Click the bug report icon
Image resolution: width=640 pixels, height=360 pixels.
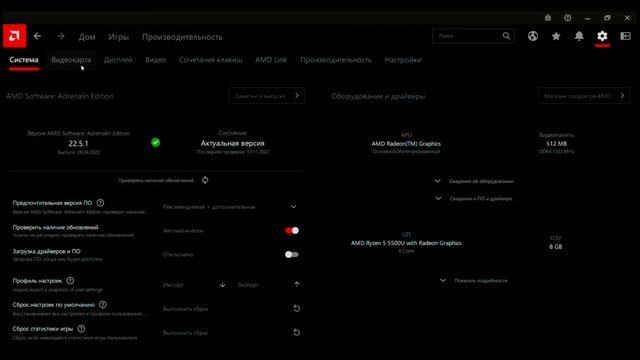coord(548,18)
